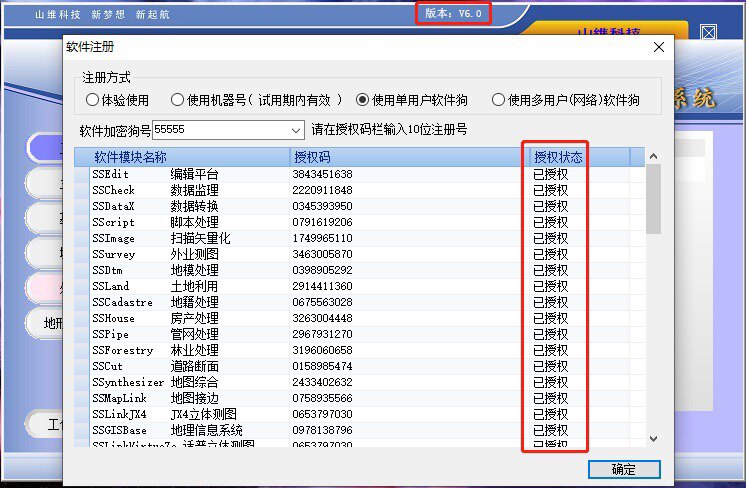This screenshot has width=746, height=488.
Task: Click authorization code 0978138796
Action: click(x=323, y=430)
